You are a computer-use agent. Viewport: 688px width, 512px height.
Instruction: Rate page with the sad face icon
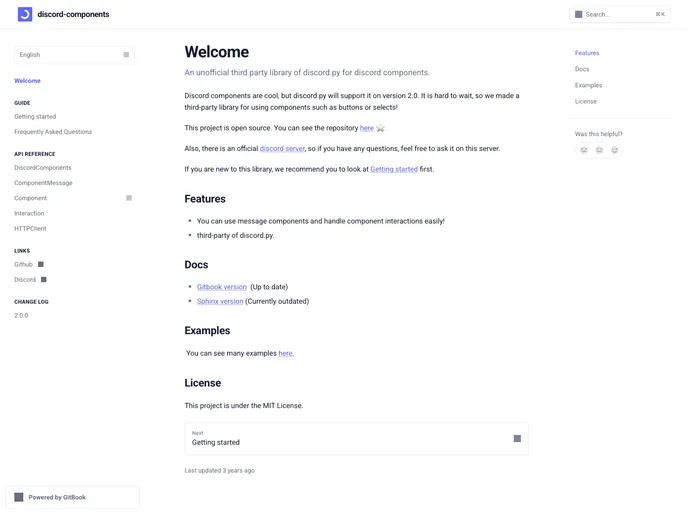(x=584, y=150)
